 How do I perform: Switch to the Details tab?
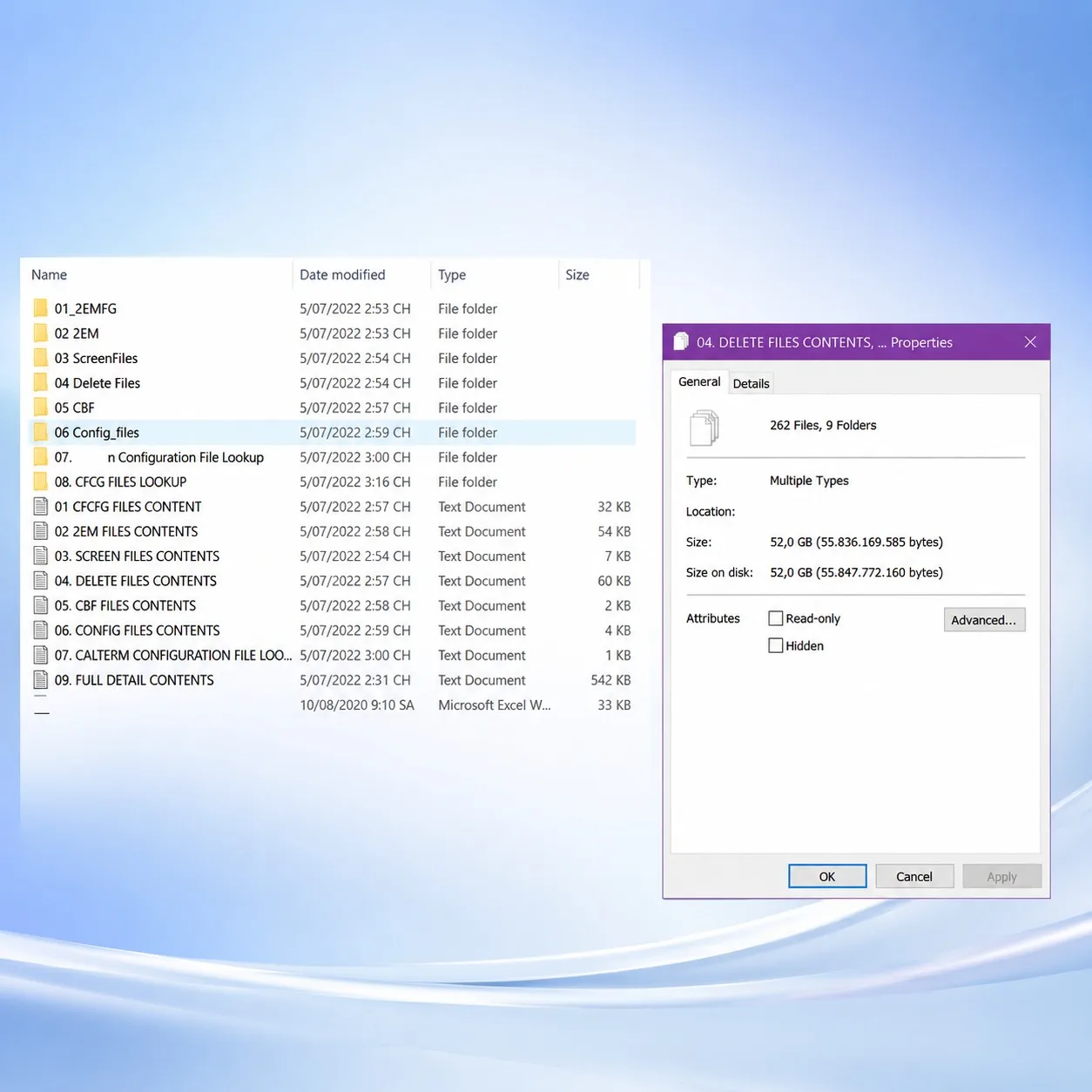pos(751,383)
